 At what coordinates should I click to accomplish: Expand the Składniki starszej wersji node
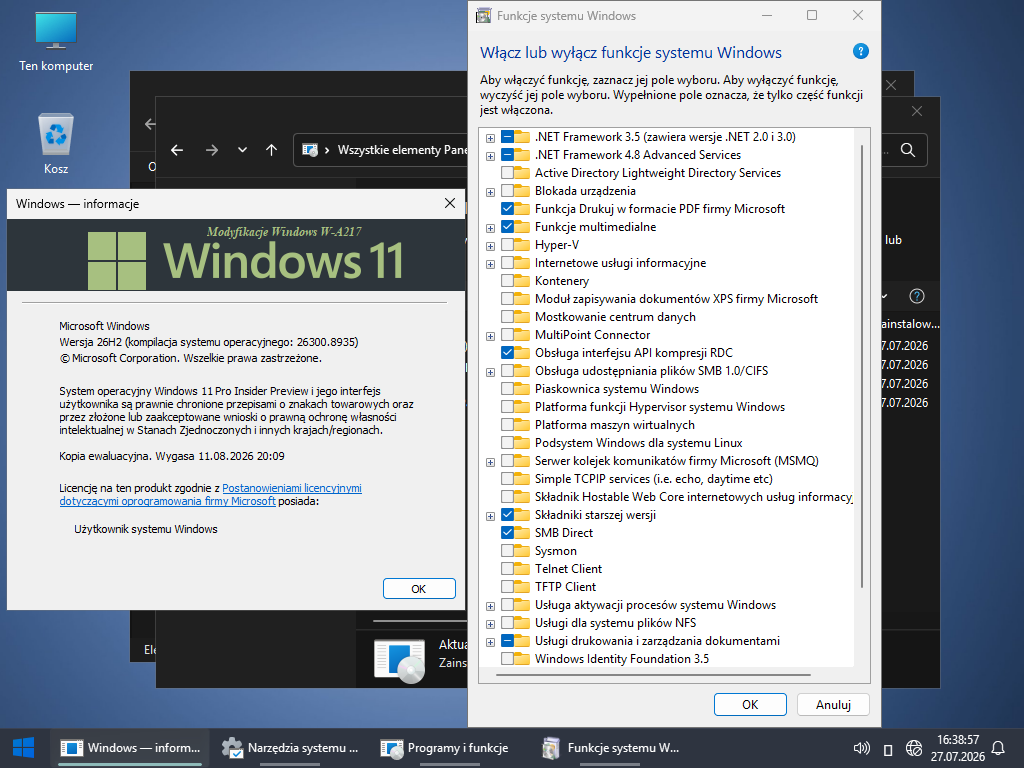pos(490,516)
